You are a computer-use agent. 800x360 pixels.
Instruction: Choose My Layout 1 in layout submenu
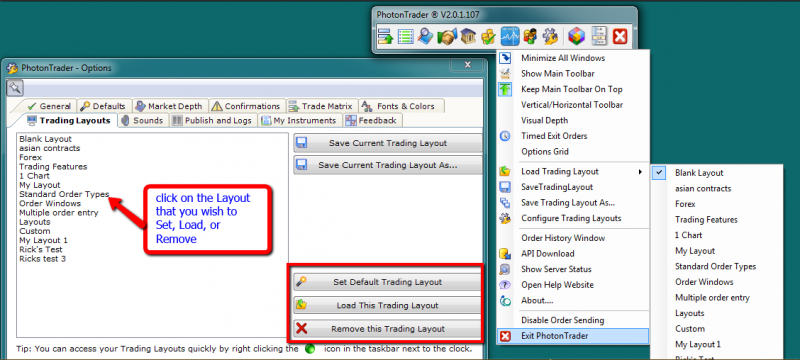coord(717,344)
